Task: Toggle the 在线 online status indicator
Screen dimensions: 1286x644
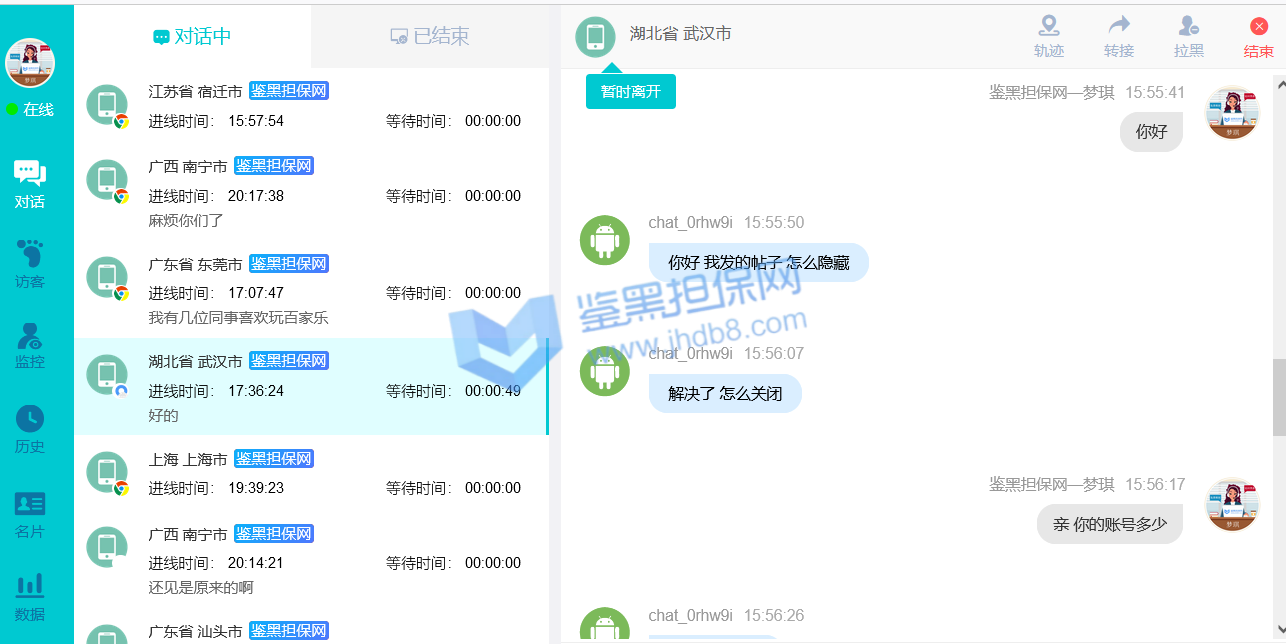Action: pyautogui.click(x=30, y=109)
